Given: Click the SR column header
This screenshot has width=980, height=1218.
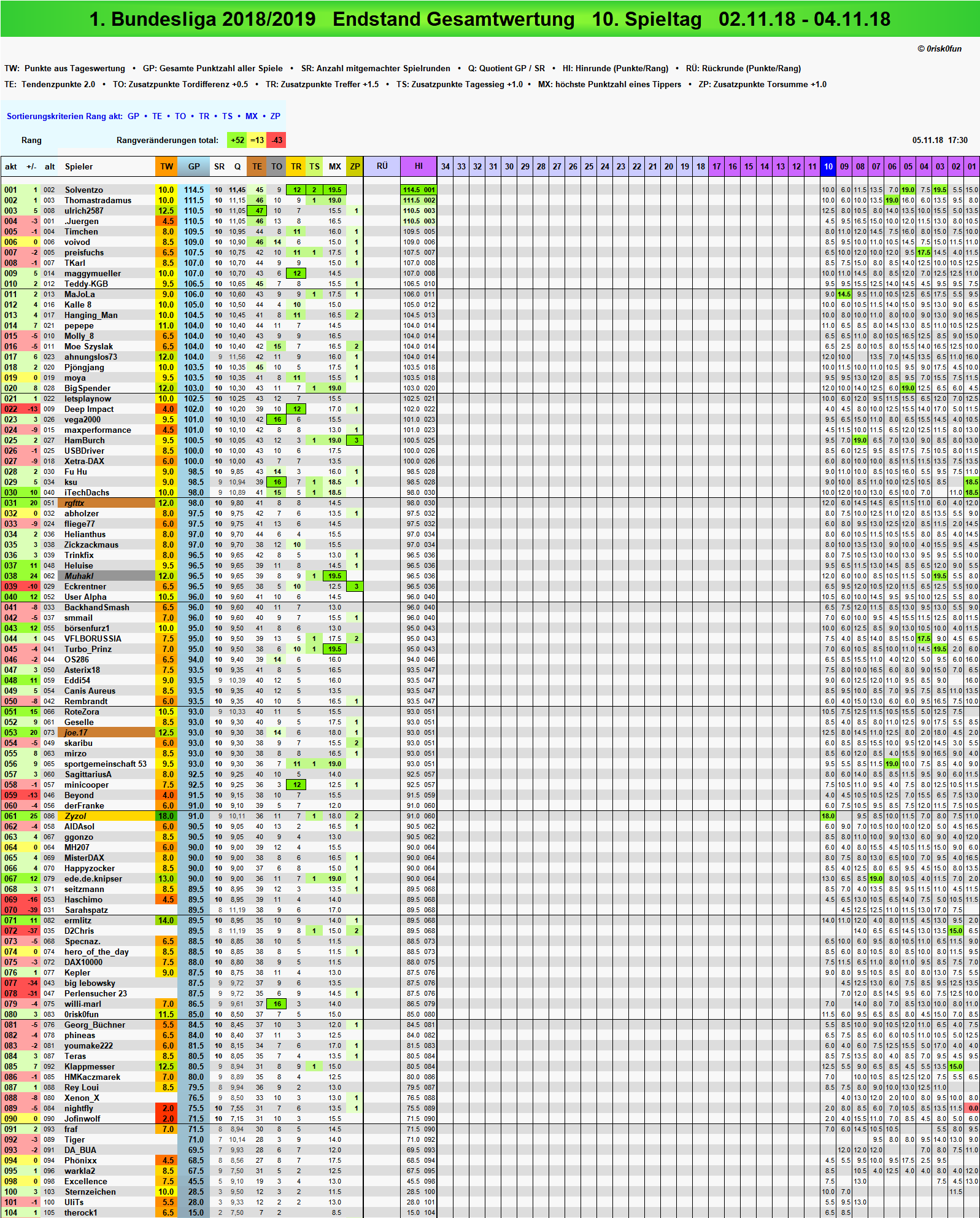Looking at the screenshot, I should [x=219, y=166].
